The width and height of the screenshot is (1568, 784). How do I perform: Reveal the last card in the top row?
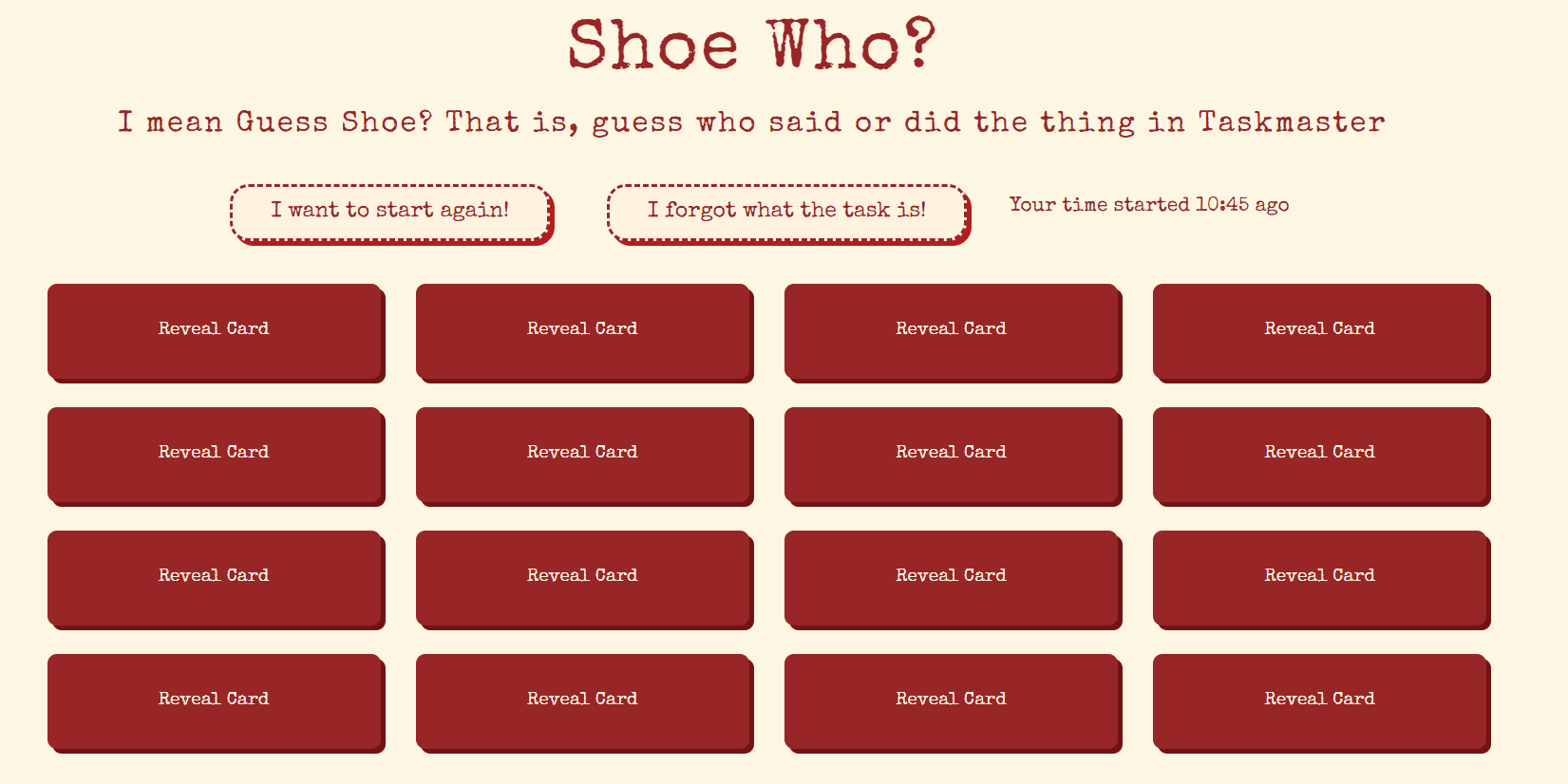(1320, 330)
